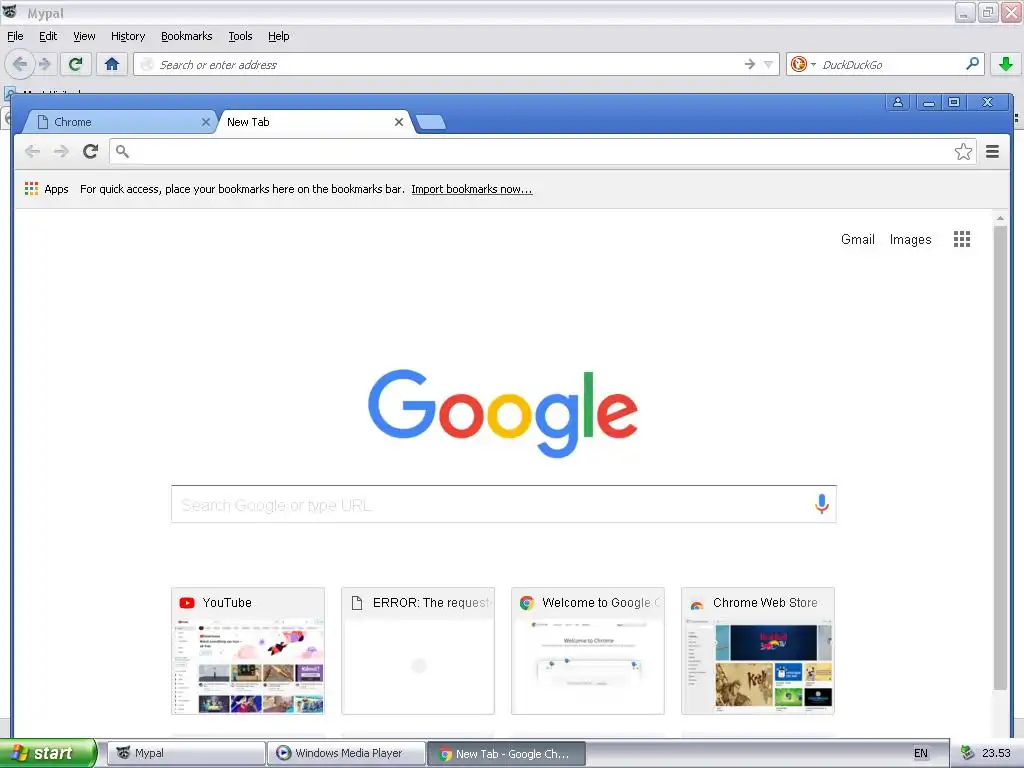Click system tray icon beside clock
Screen dimensions: 1024x768
(967, 753)
